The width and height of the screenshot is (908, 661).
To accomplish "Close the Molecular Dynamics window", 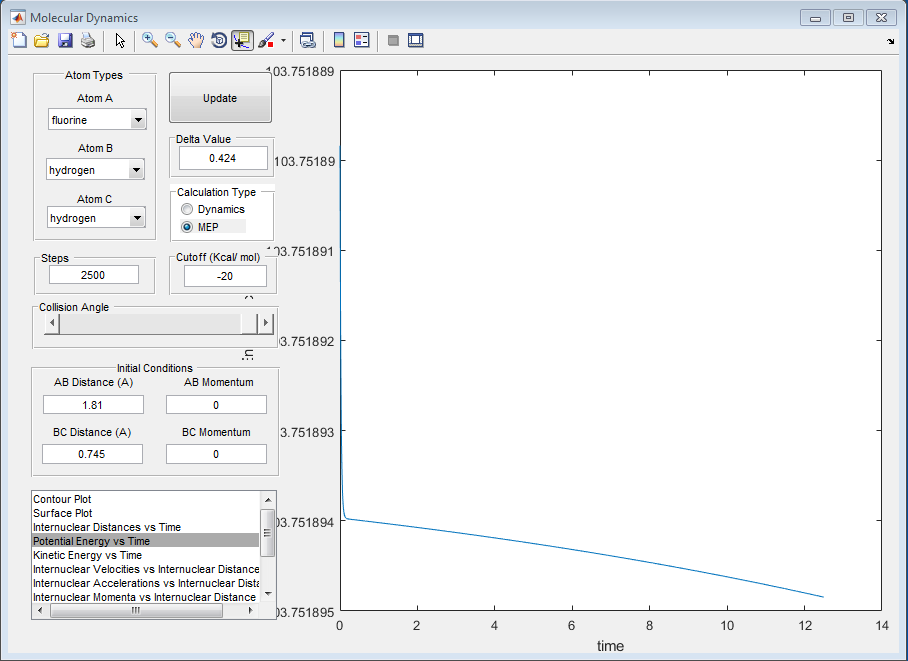I will (882, 18).
